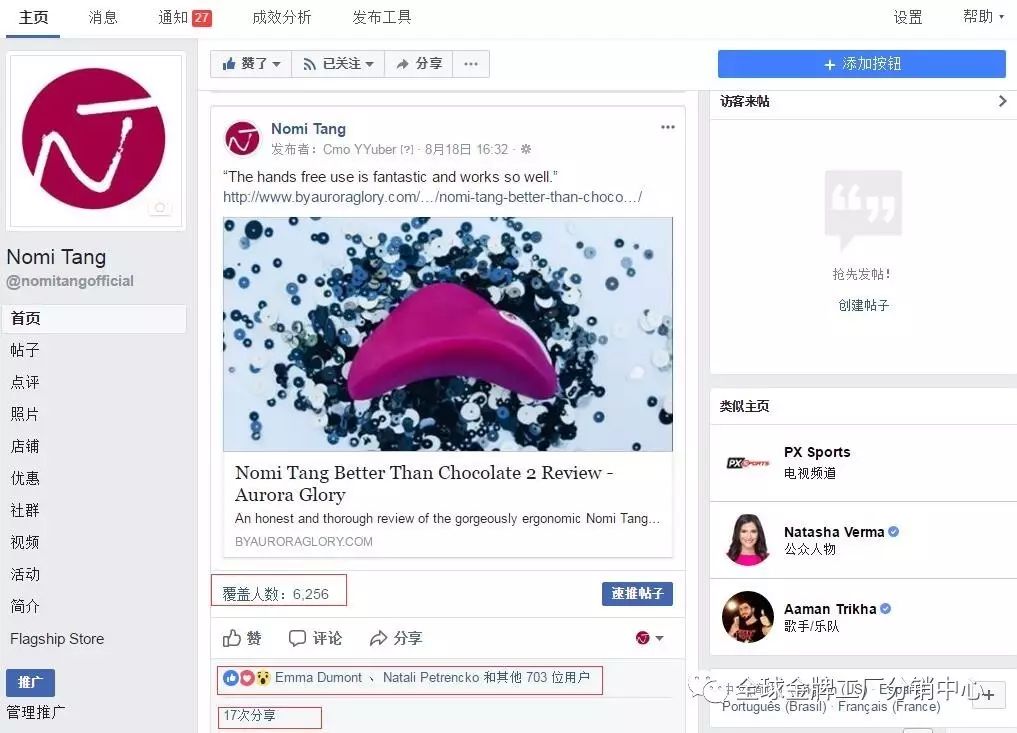
Task: Open the 消息 tab
Action: coord(103,17)
